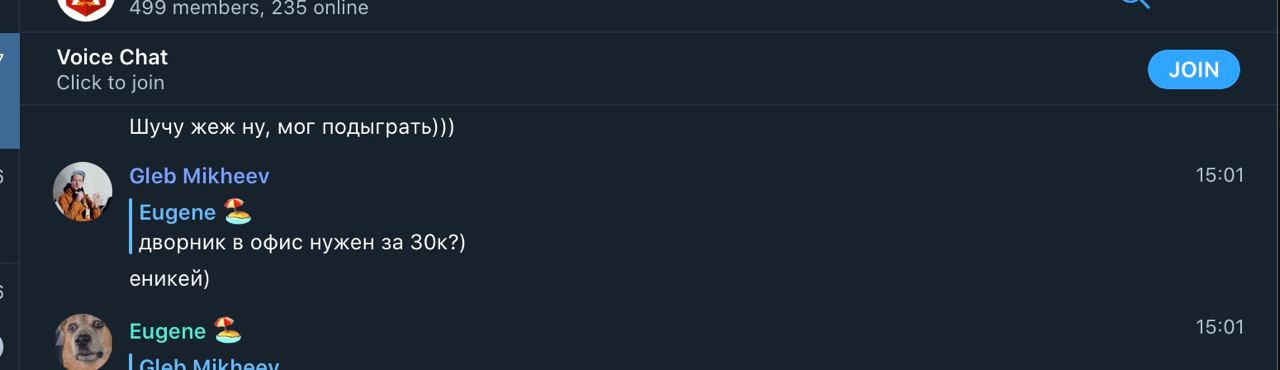
Task: Jump to quoted message "дворник в офис нужен за 30к?)"
Action: (x=302, y=243)
